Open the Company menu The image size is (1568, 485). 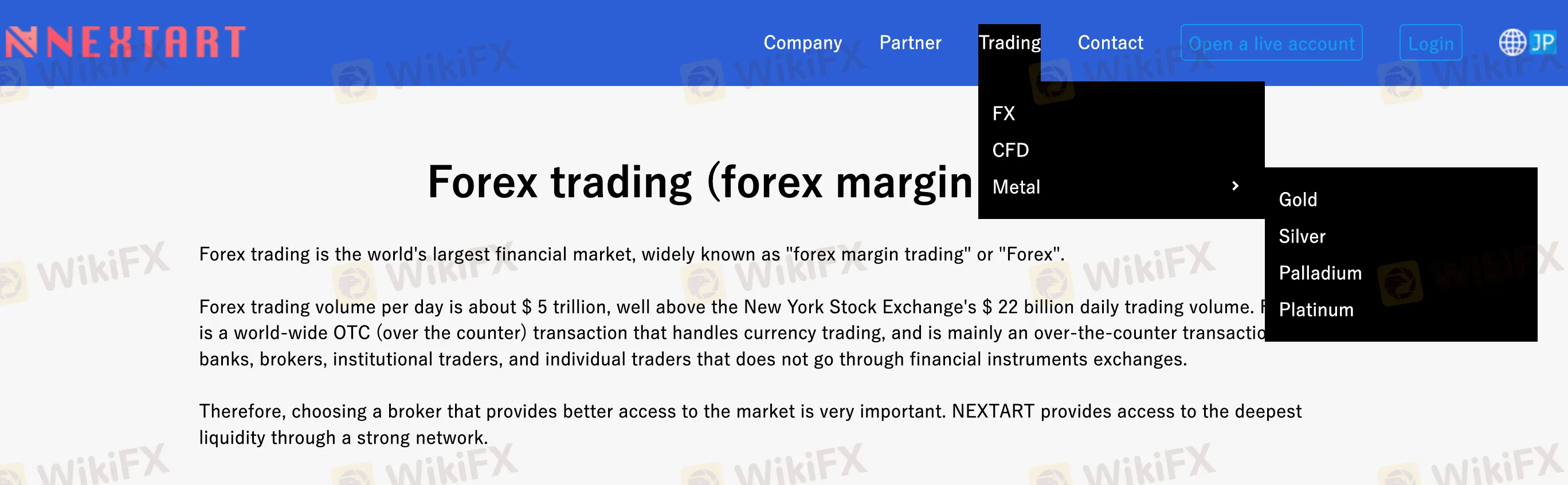[802, 42]
